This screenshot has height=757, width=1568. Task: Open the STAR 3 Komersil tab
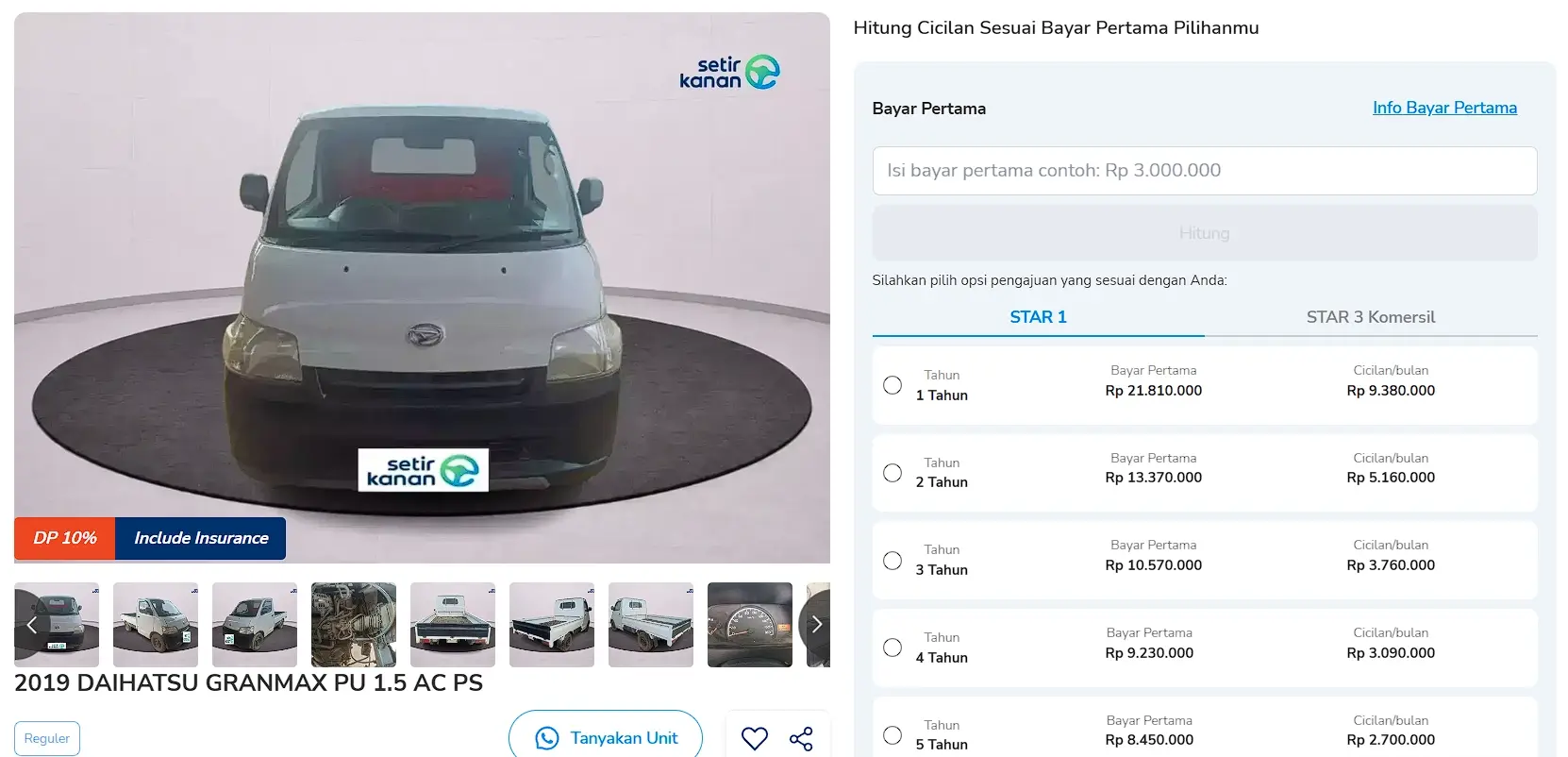[1371, 317]
